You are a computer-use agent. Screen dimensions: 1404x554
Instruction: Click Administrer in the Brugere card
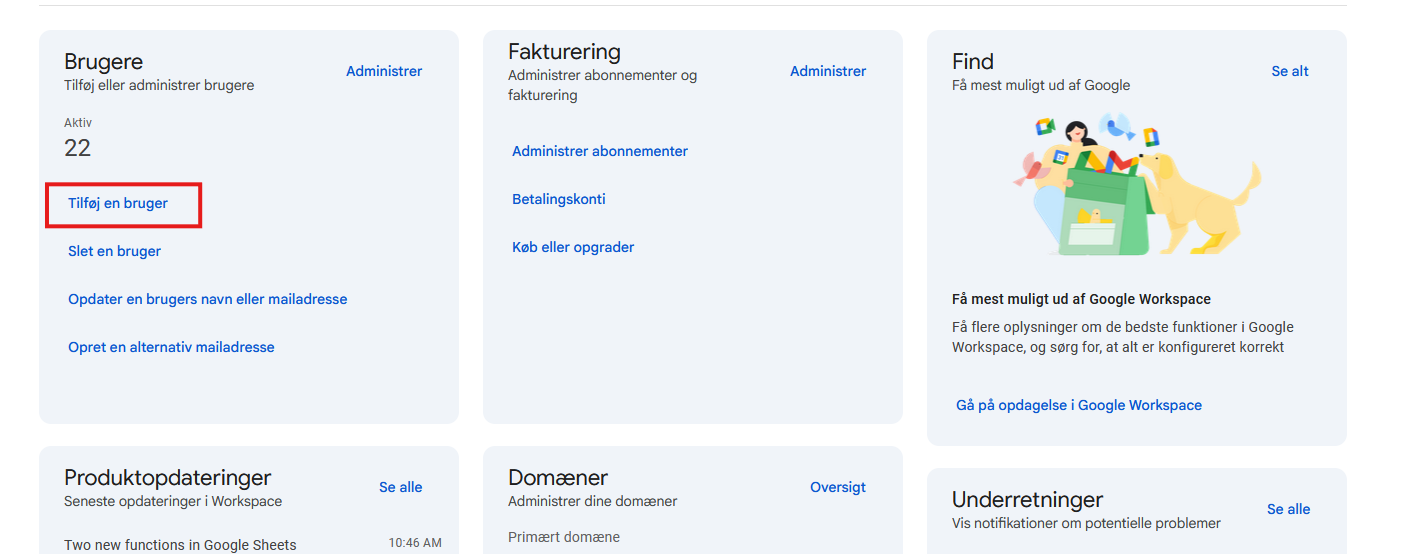click(384, 71)
